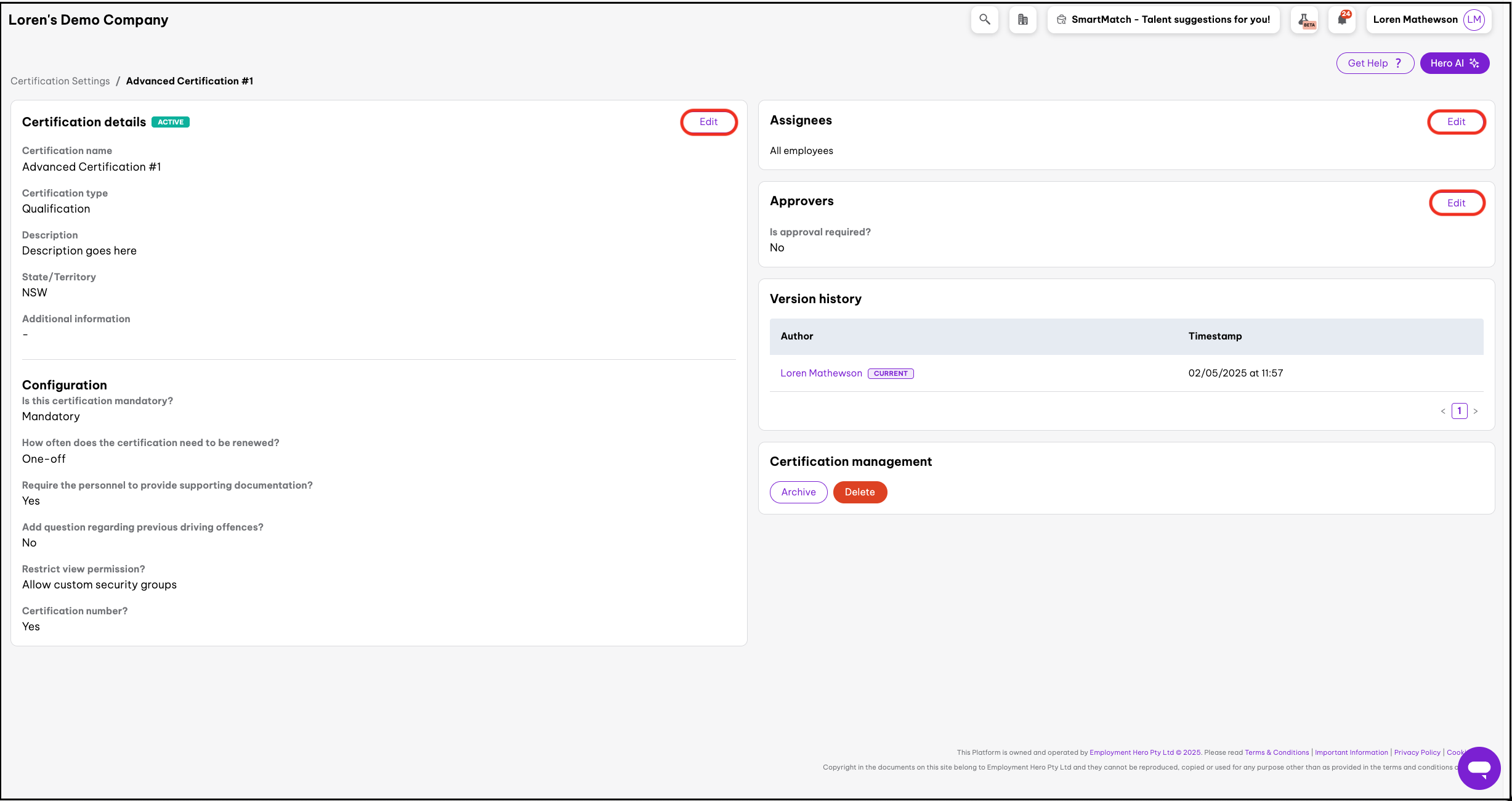This screenshot has width=1512, height=801.
Task: Go to previous version history page
Action: 1442,411
